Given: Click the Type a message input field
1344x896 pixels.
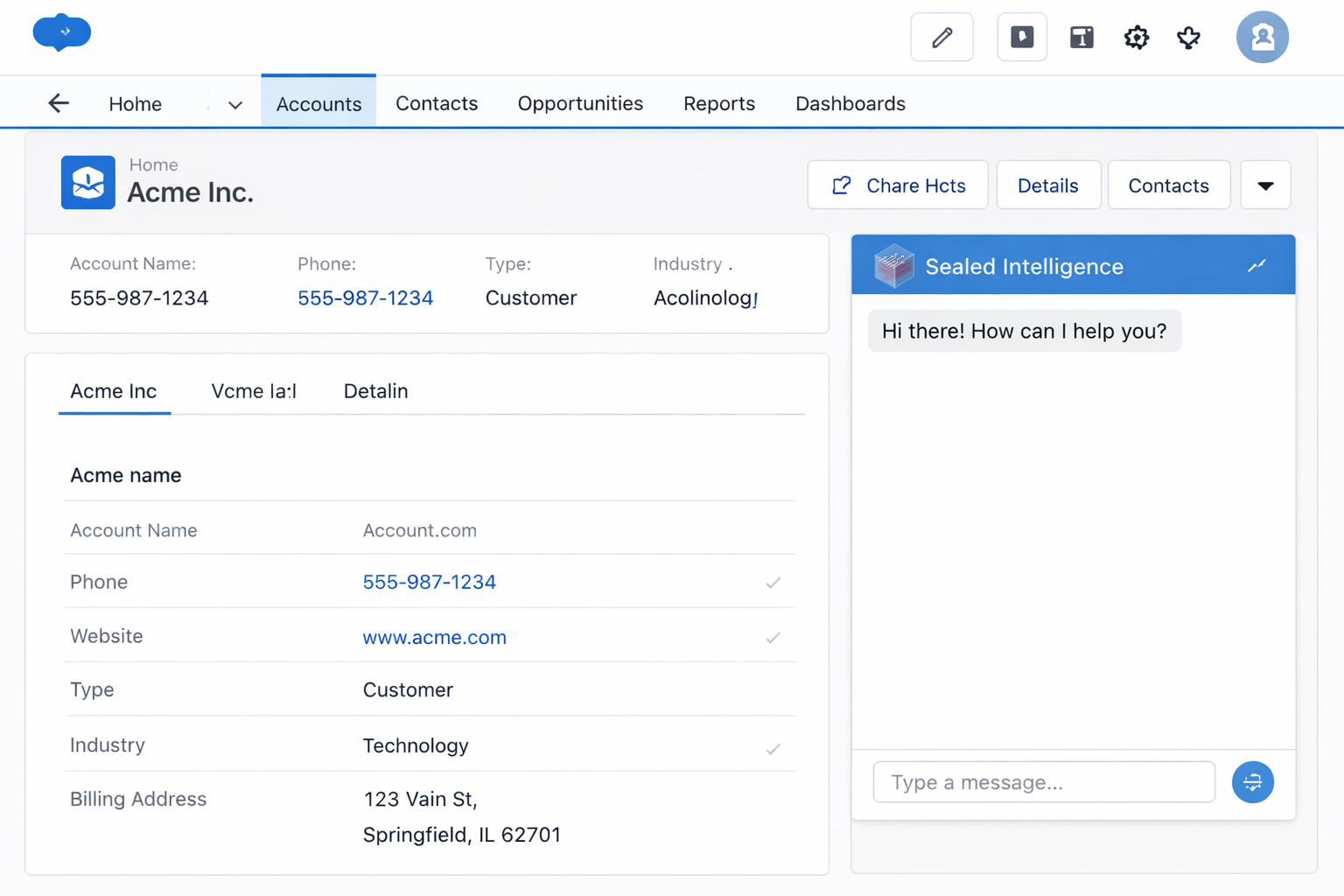Looking at the screenshot, I should coord(1043,782).
